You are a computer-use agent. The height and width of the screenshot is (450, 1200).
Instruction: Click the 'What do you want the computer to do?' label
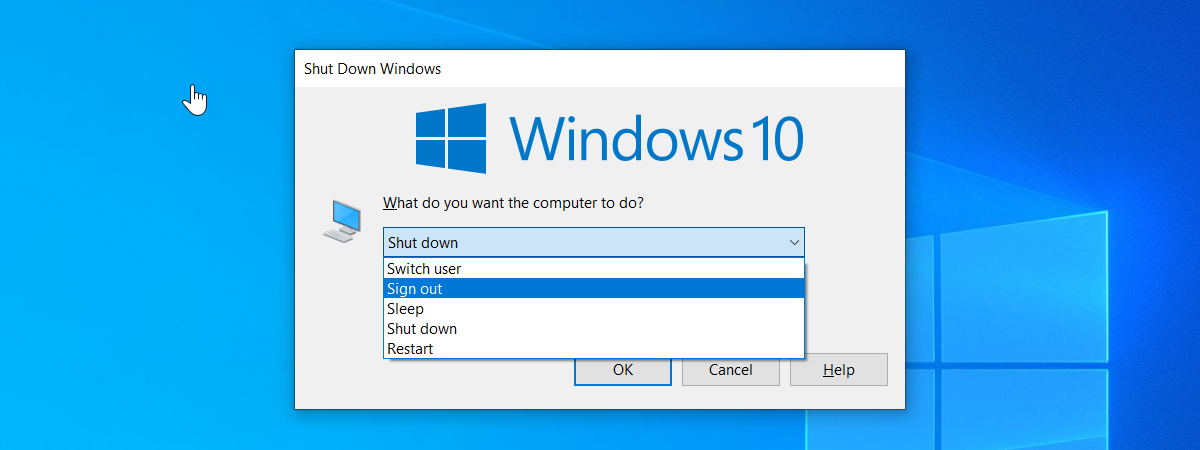tap(513, 203)
